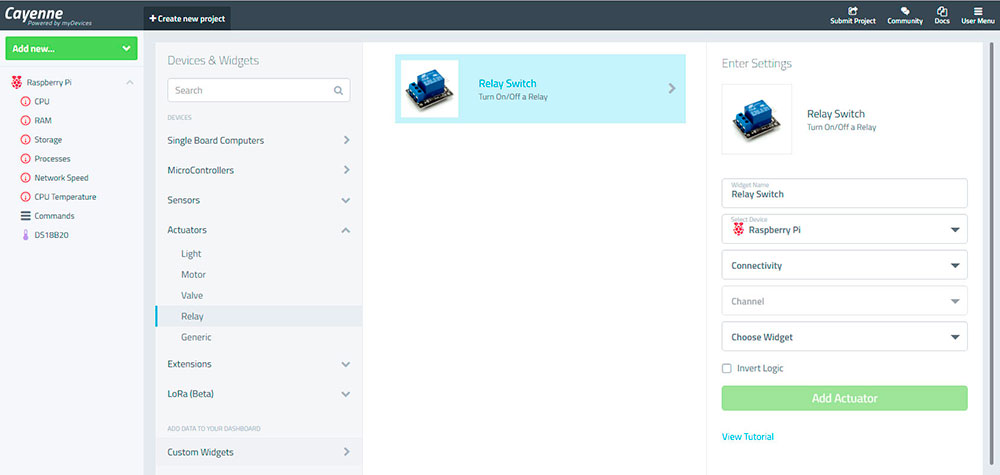
Task: Open the View Tutorial link
Action: point(747,437)
